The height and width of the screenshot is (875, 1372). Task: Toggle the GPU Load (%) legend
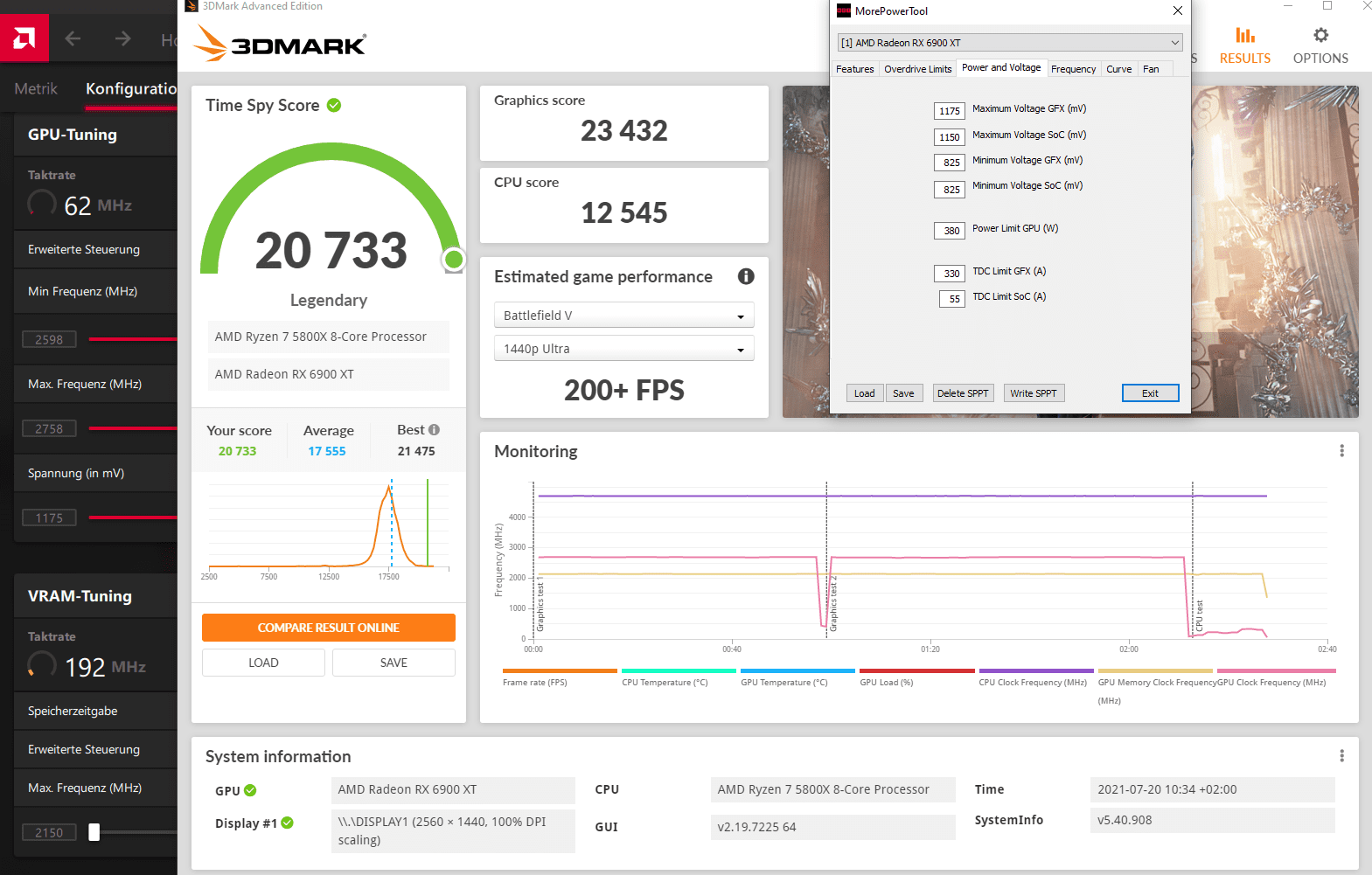[916, 678]
